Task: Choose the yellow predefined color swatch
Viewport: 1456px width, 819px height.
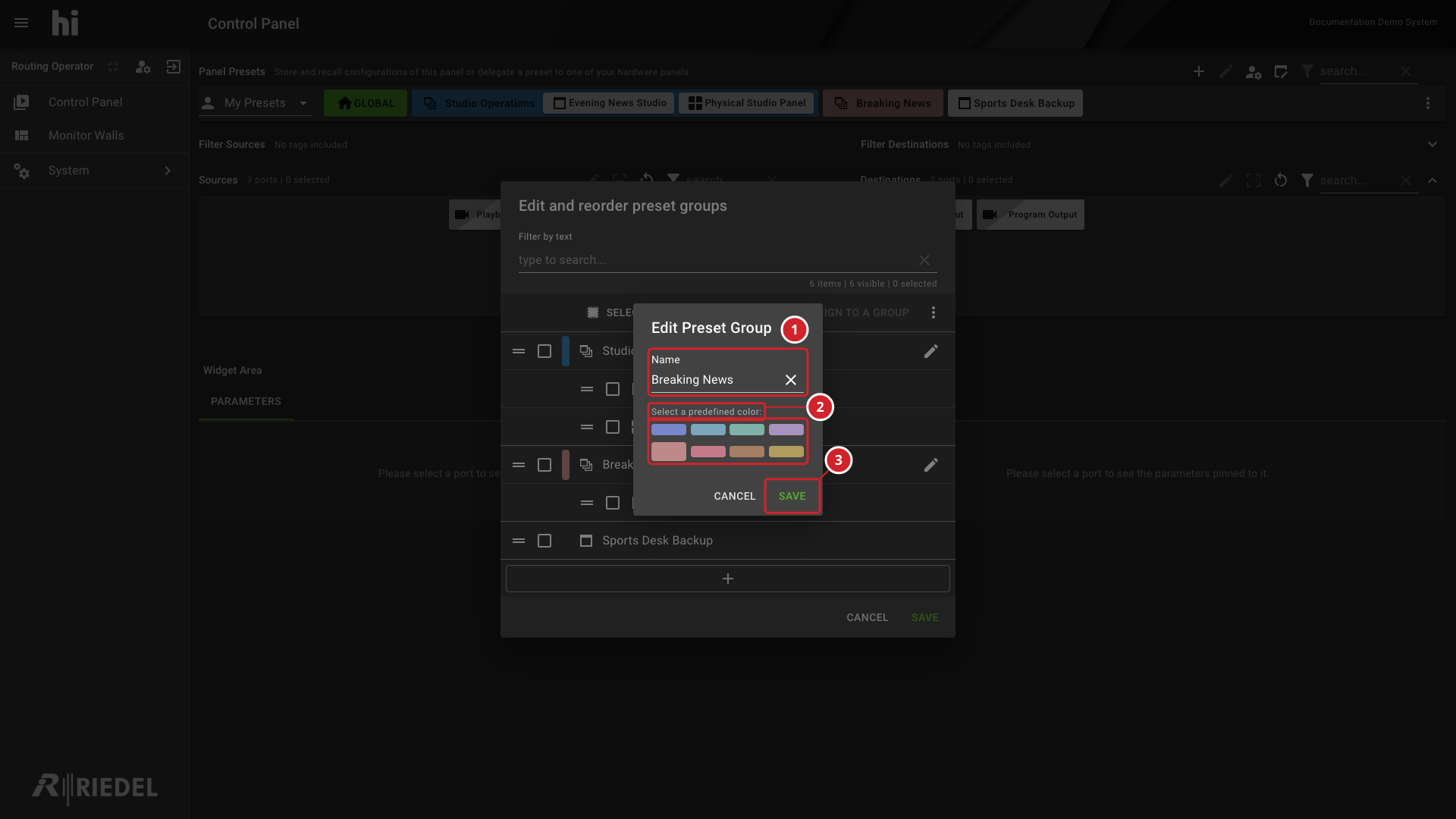Action: point(786,452)
